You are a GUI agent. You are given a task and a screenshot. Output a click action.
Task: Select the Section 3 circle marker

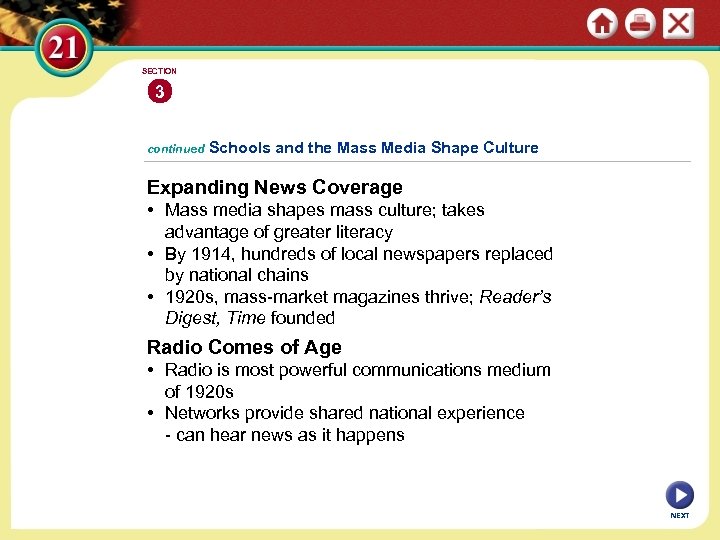[x=160, y=91]
